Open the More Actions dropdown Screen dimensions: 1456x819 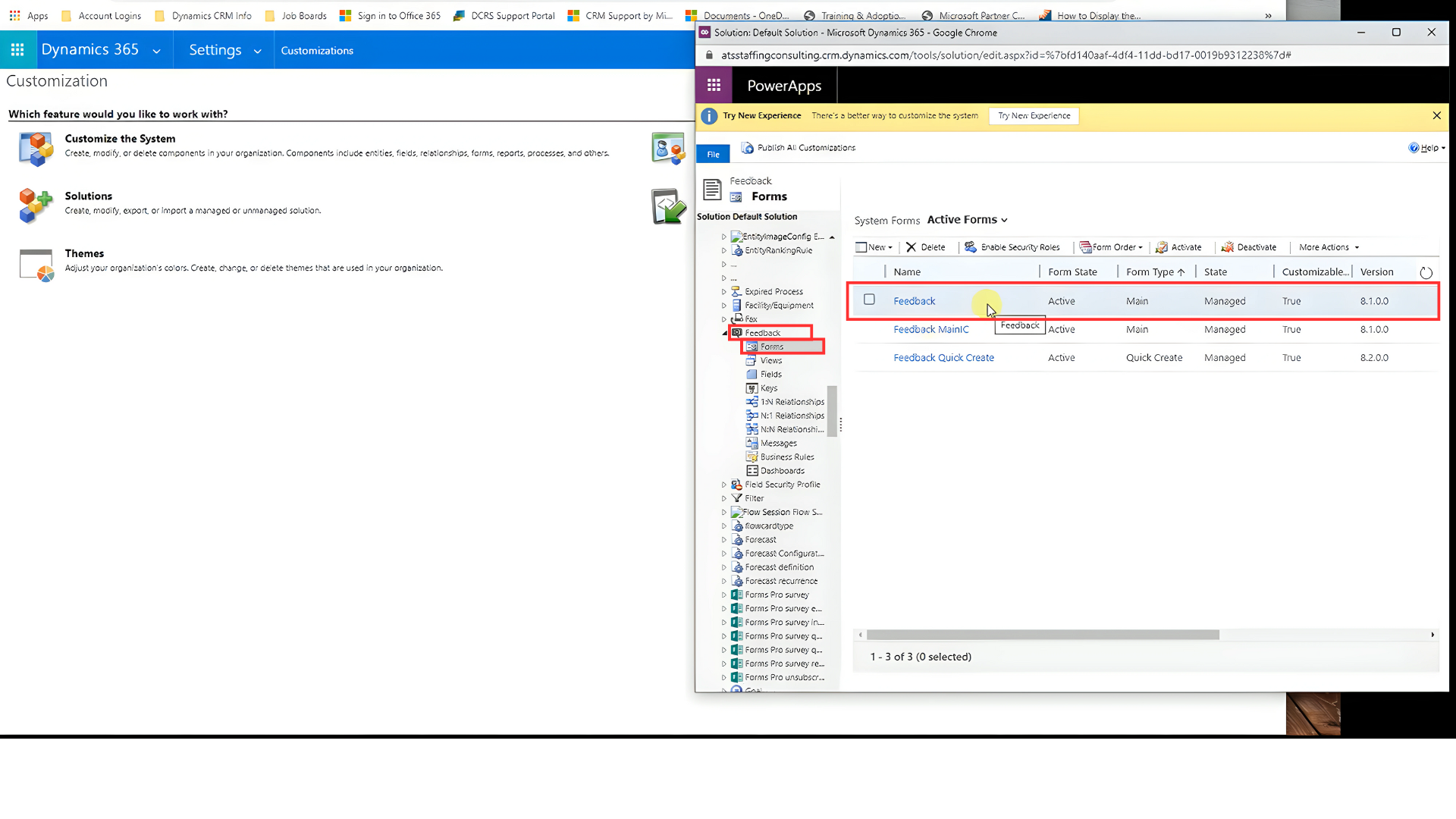pos(1329,247)
